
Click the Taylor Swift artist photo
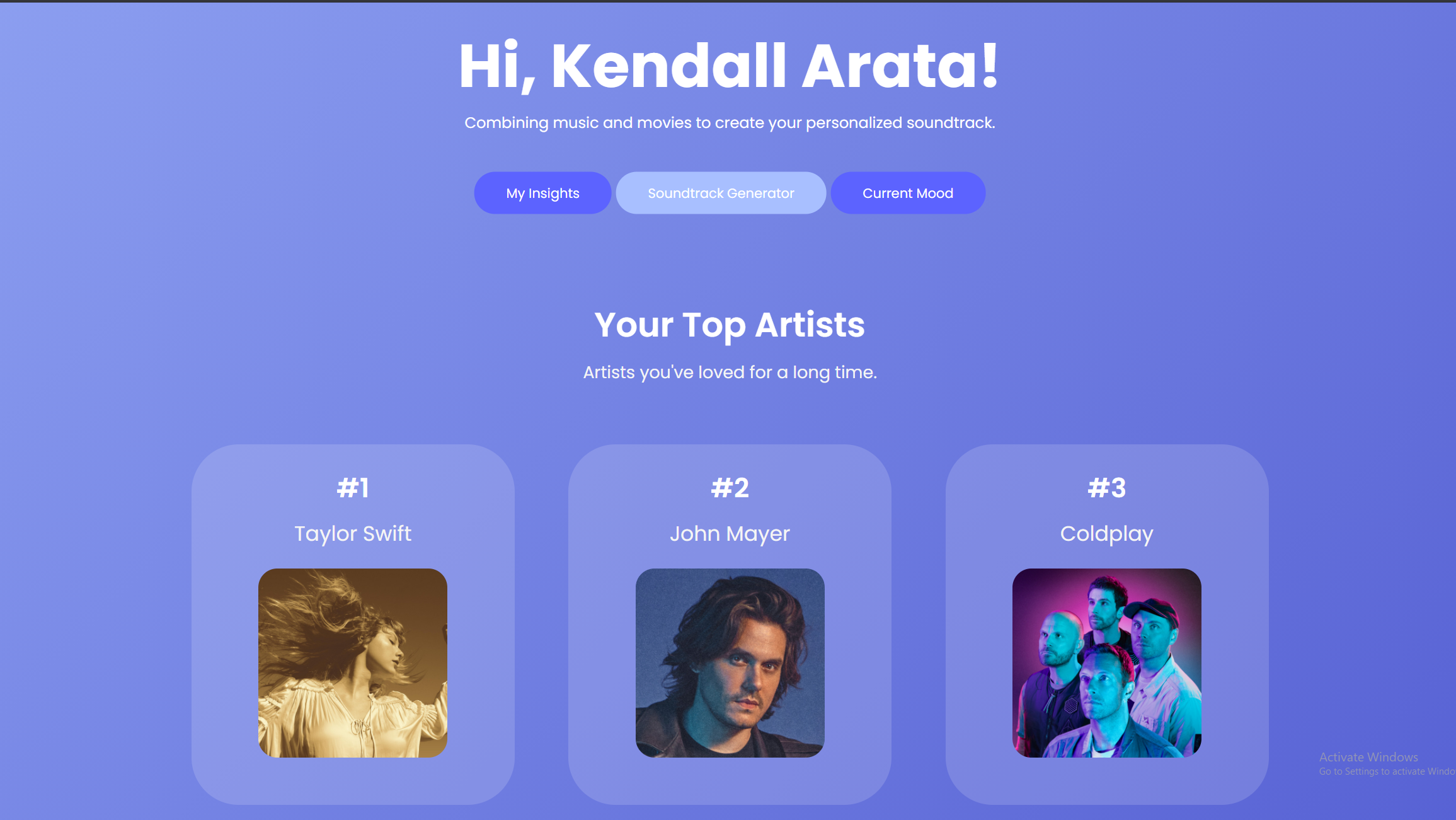tap(353, 662)
